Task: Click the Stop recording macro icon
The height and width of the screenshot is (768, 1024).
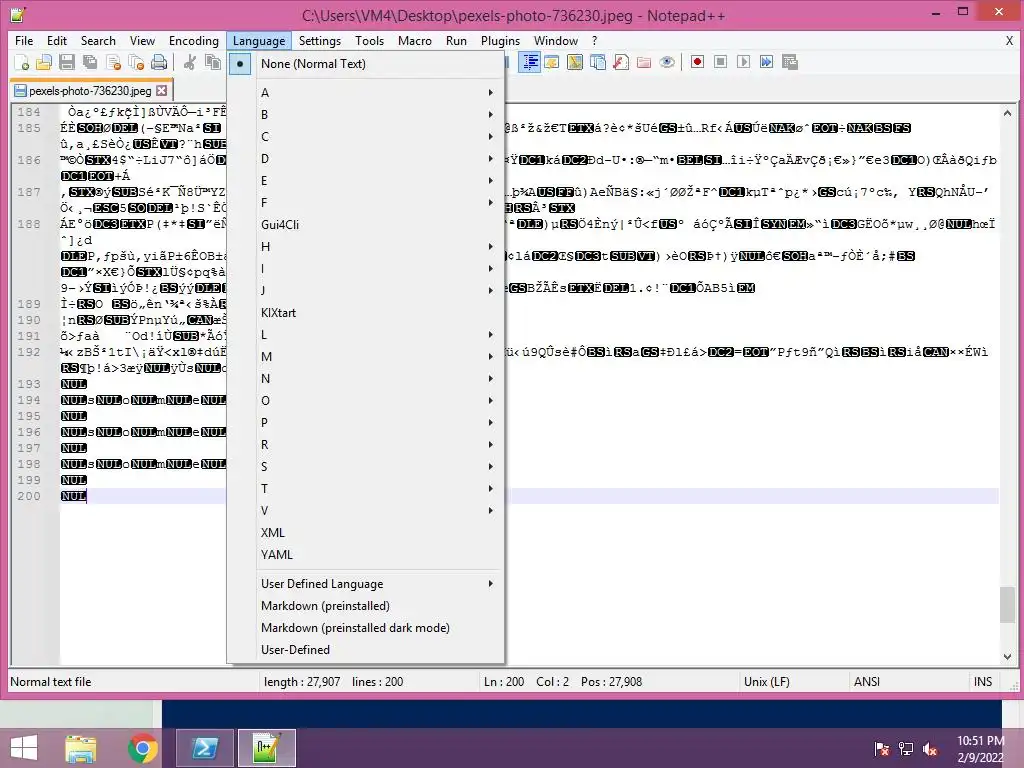Action: (720, 62)
